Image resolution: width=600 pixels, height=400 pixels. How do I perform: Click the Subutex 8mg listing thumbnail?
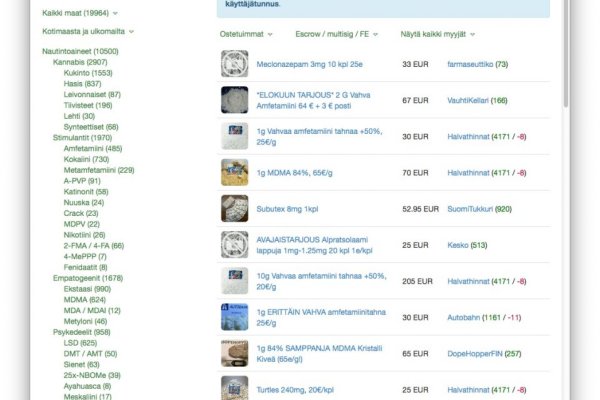point(235,209)
